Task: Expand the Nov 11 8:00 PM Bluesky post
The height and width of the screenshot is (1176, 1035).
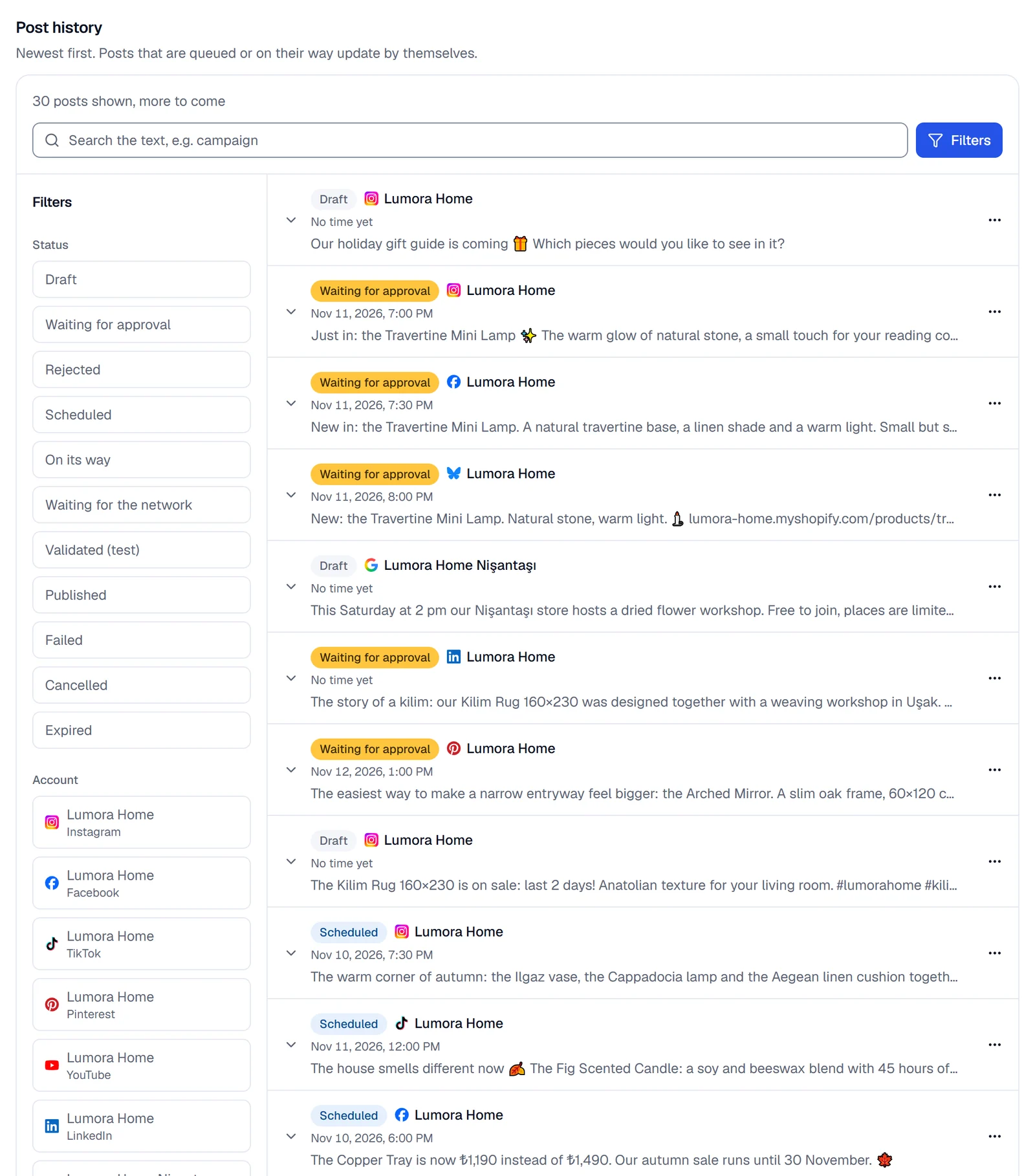Action: coord(291,495)
